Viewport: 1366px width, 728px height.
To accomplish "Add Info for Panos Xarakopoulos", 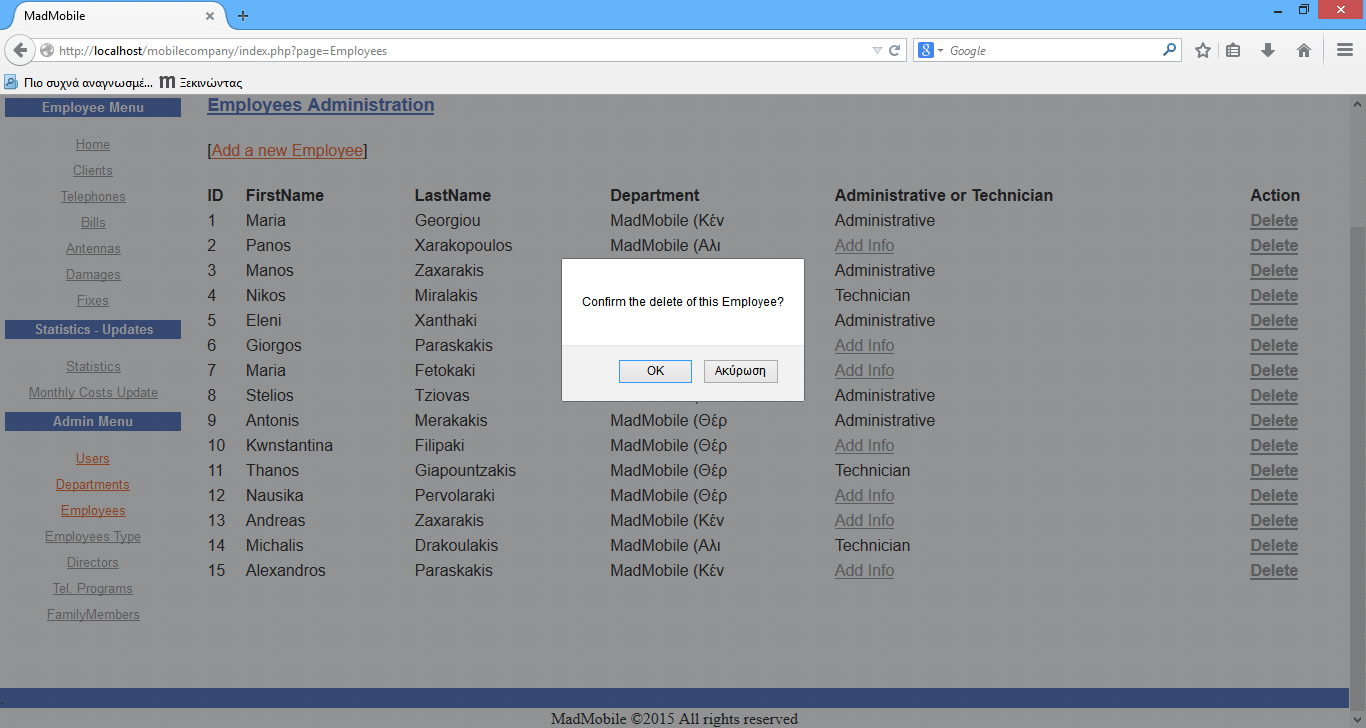I will 864,246.
